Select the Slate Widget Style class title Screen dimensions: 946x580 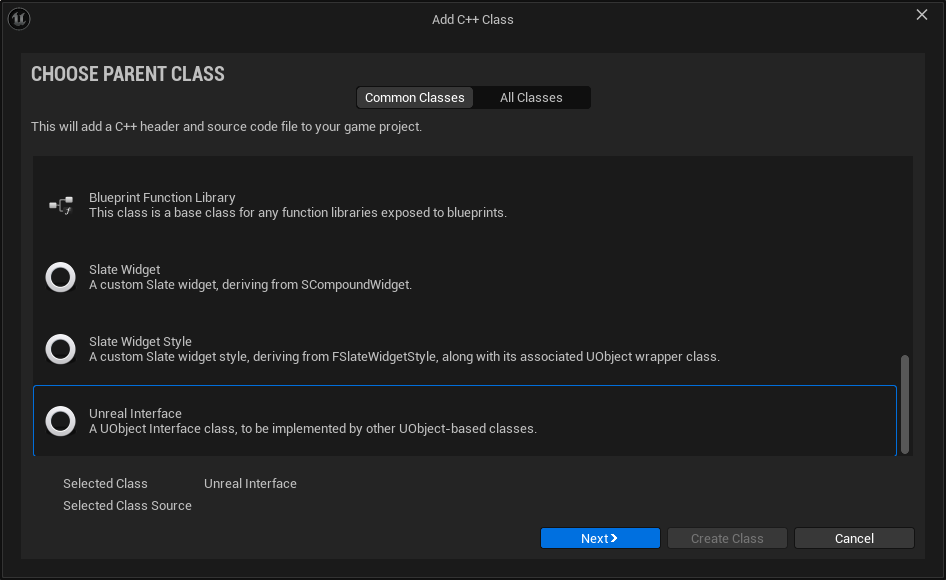pyautogui.click(x=141, y=341)
